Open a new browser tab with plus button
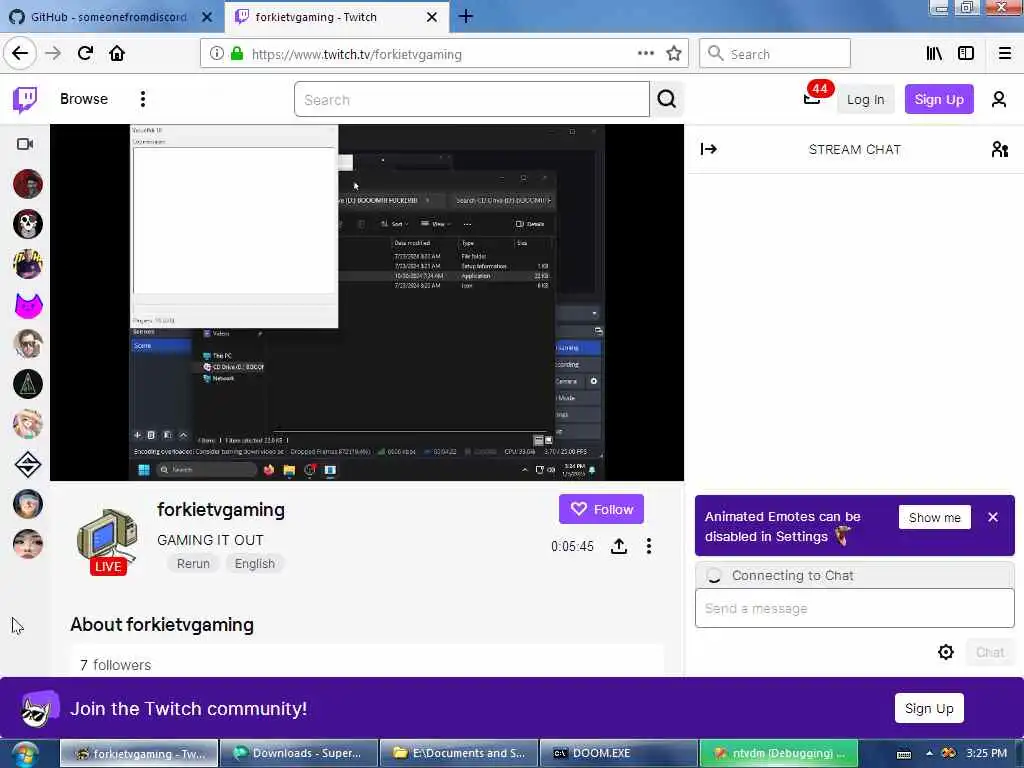 tap(466, 16)
